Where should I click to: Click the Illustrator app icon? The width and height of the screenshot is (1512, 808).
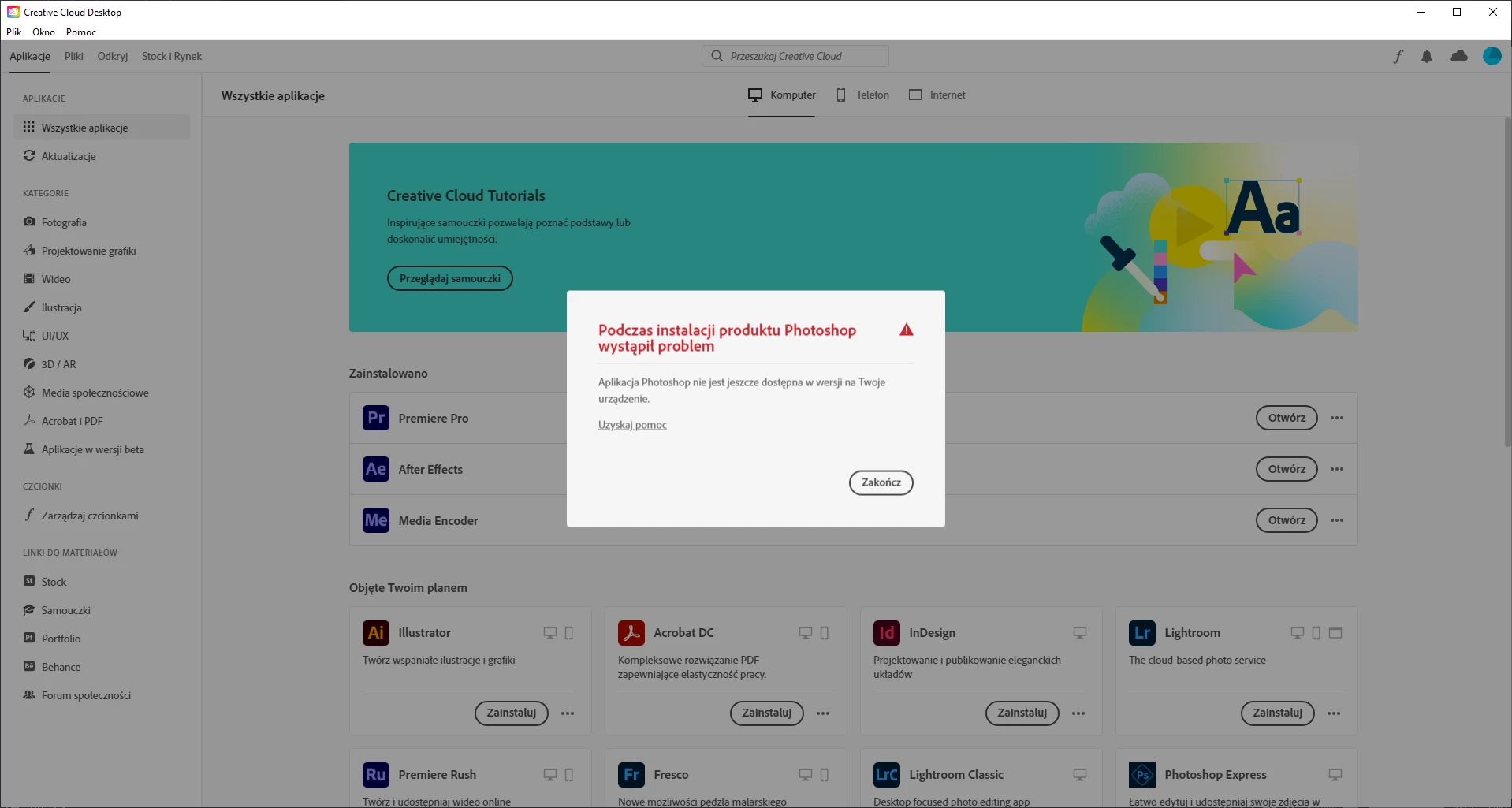click(x=376, y=633)
